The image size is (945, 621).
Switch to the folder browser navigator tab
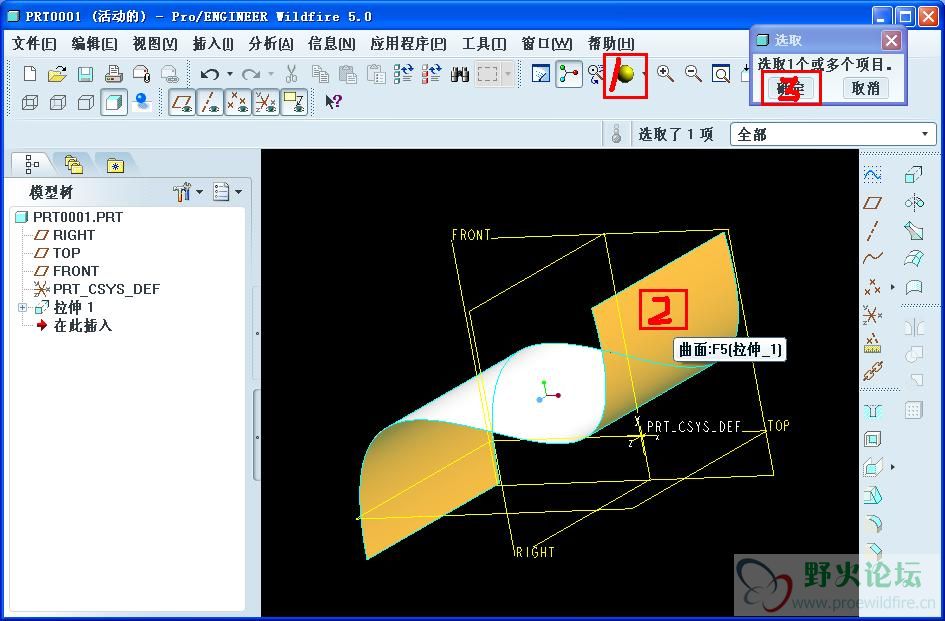coord(74,164)
